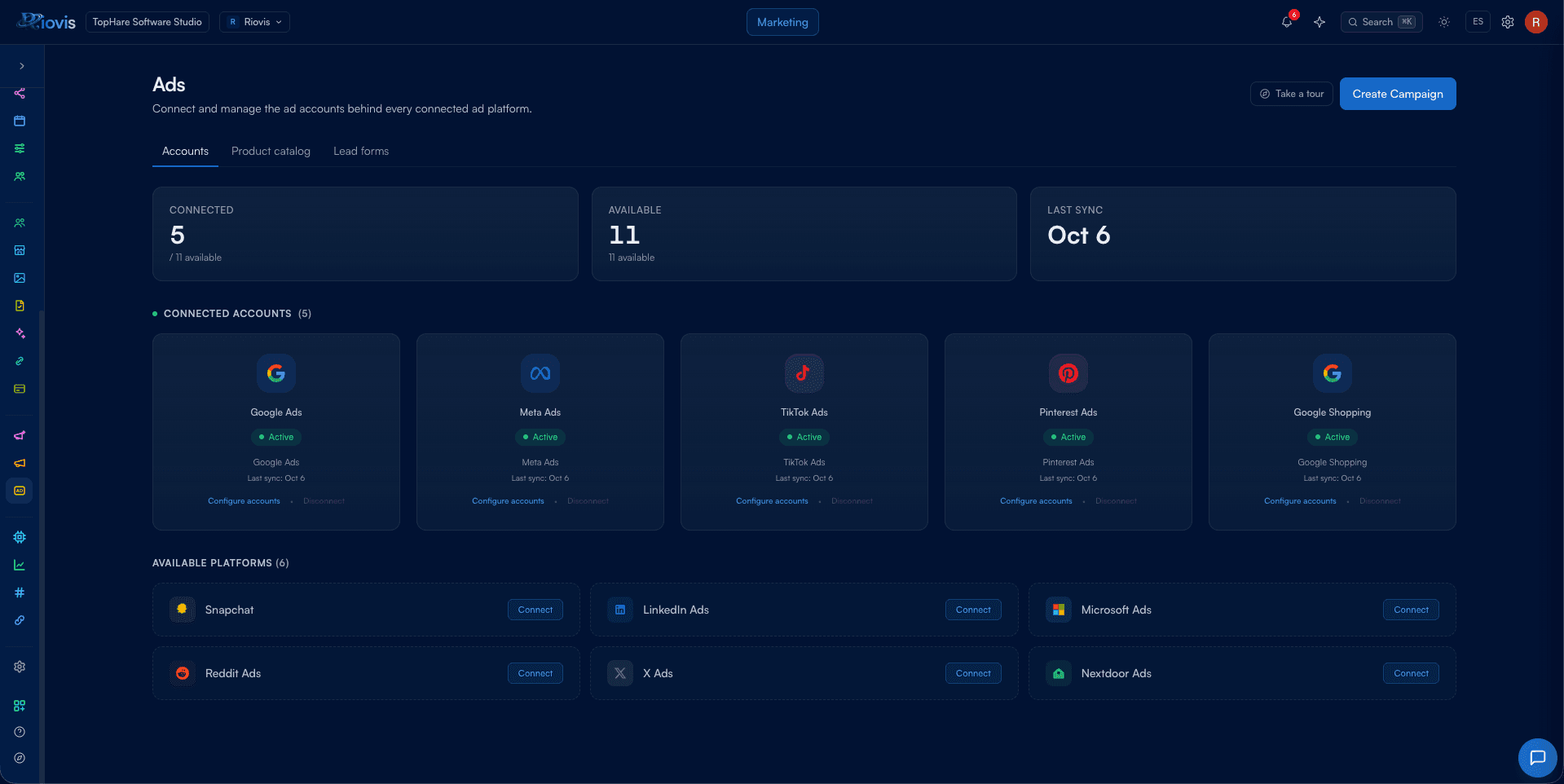This screenshot has height=784, width=1564.
Task: Switch language with ES button
Action: tap(1478, 22)
